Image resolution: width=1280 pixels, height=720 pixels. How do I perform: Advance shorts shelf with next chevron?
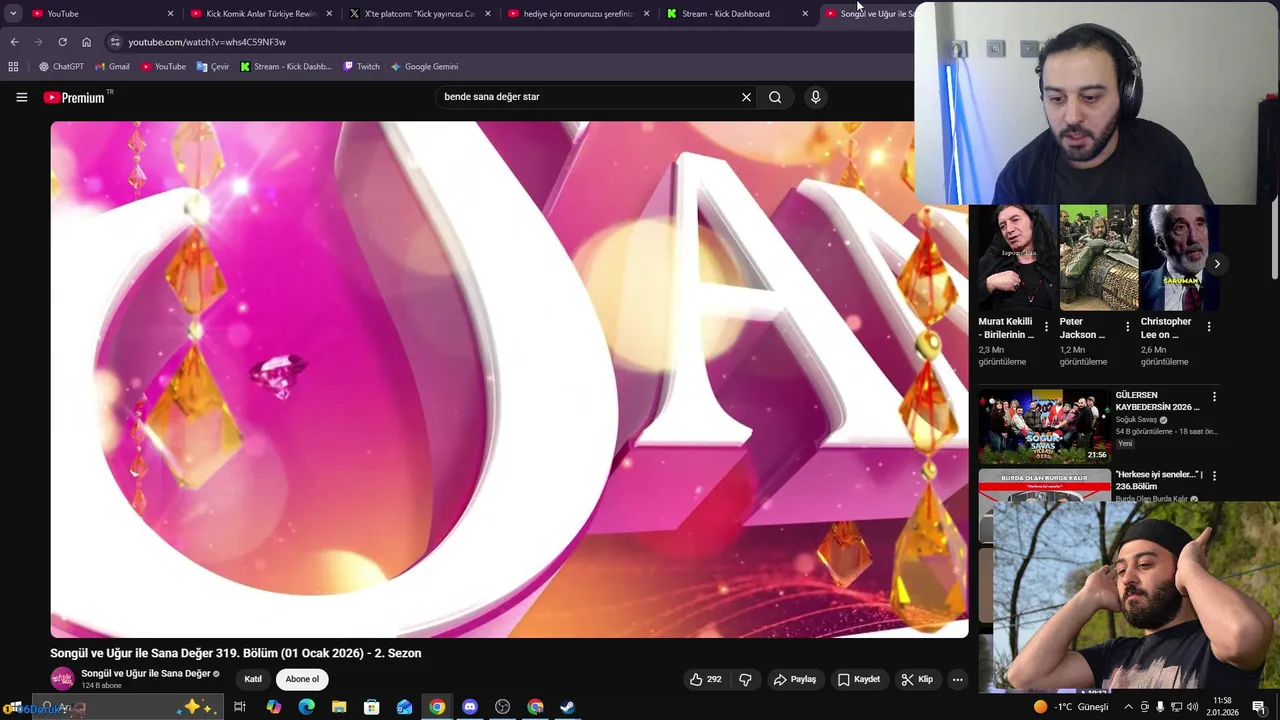1217,264
